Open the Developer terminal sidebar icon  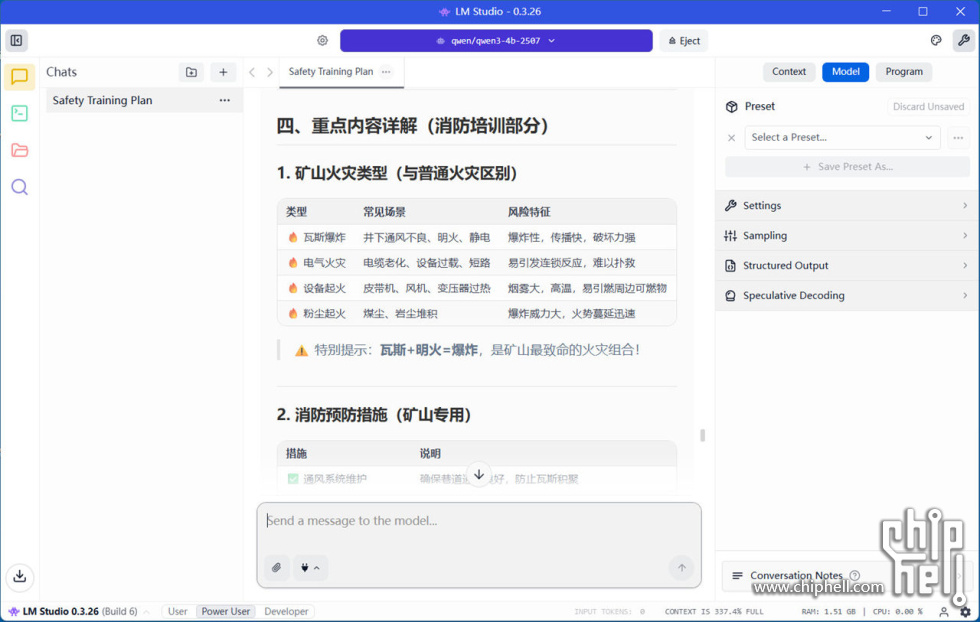coord(19,113)
